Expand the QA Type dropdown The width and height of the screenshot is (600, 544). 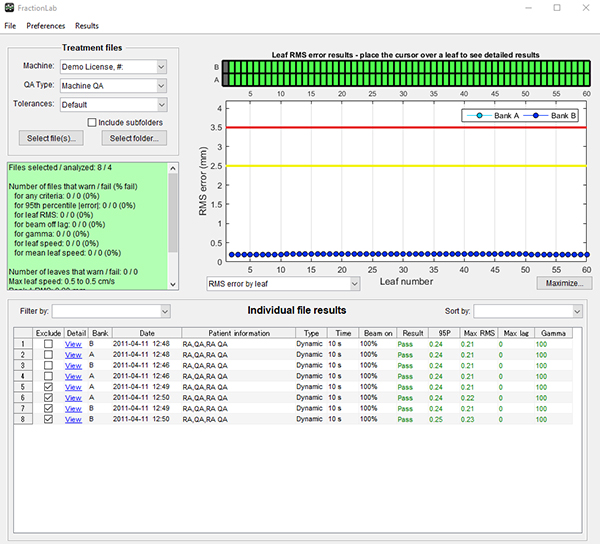[112, 85]
